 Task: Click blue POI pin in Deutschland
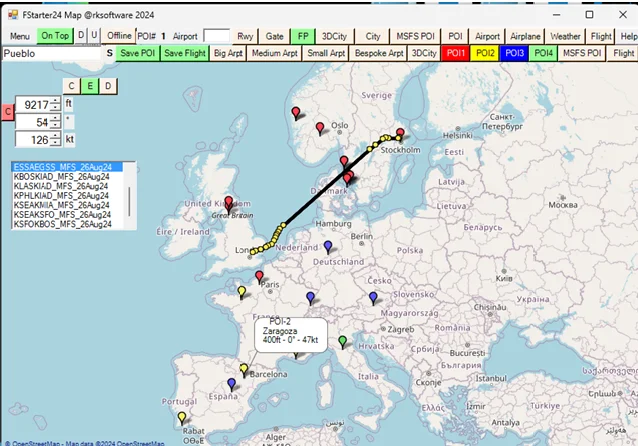(328, 247)
